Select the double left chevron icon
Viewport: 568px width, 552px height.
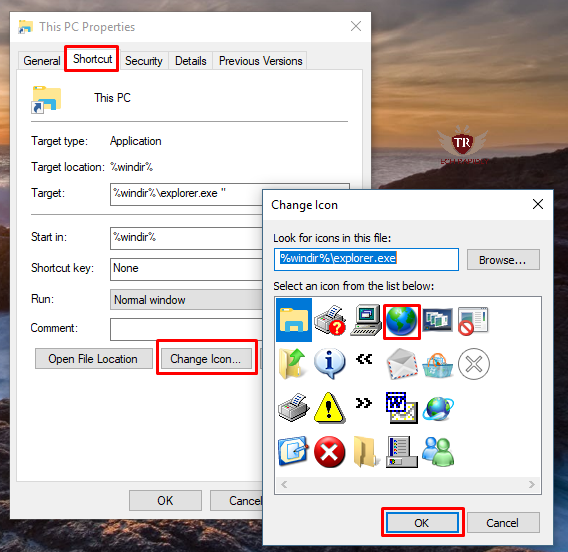364,359
